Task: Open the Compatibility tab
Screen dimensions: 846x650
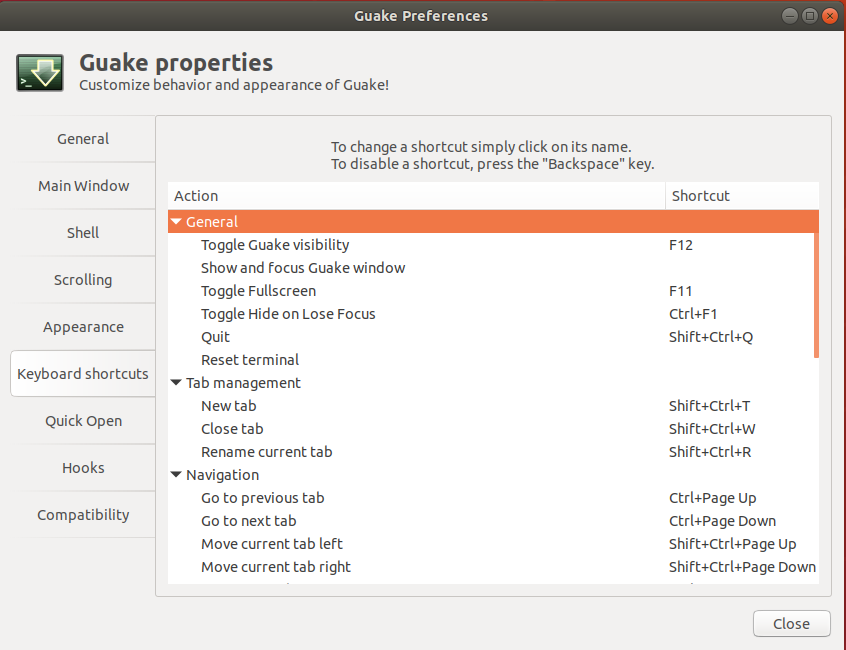Action: 83,515
